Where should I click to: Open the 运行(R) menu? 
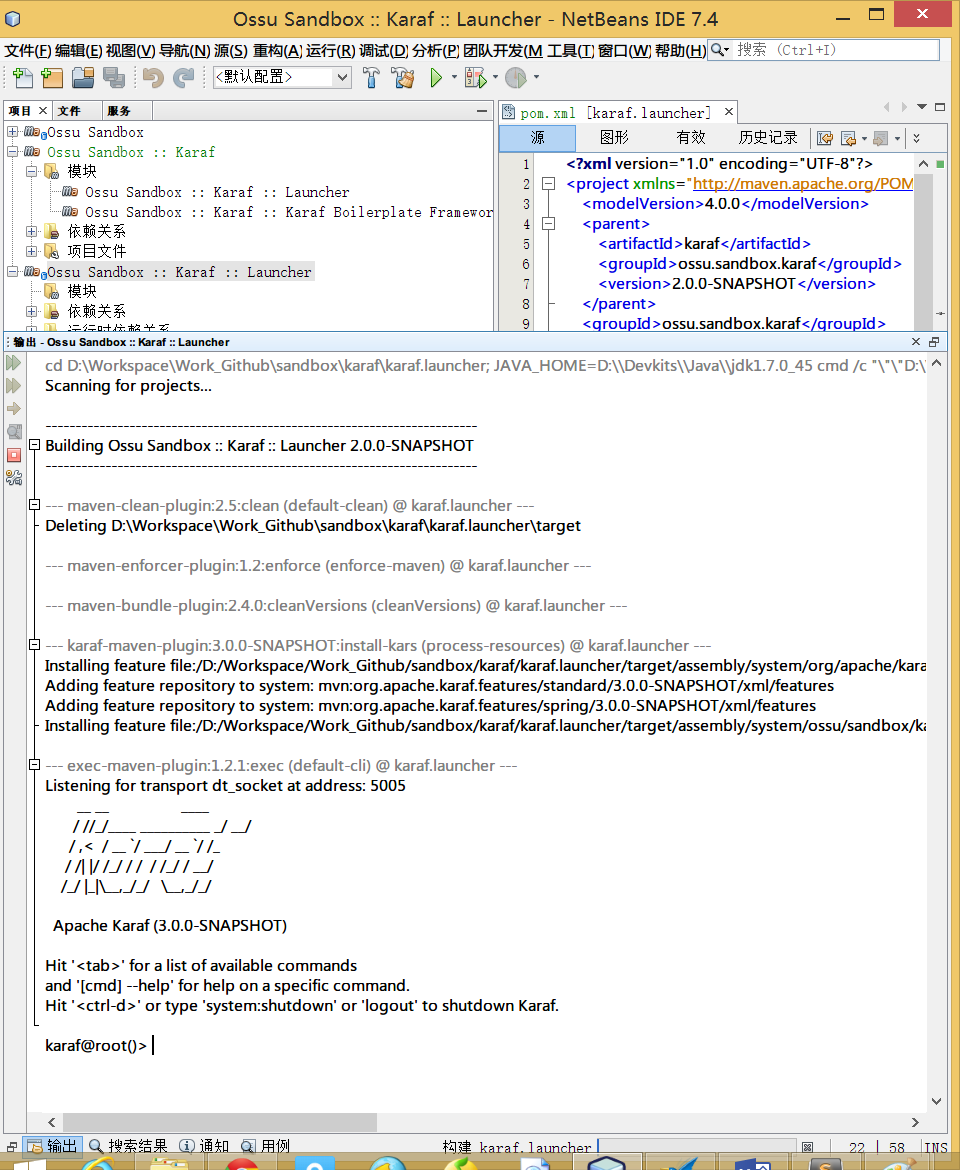click(x=330, y=50)
